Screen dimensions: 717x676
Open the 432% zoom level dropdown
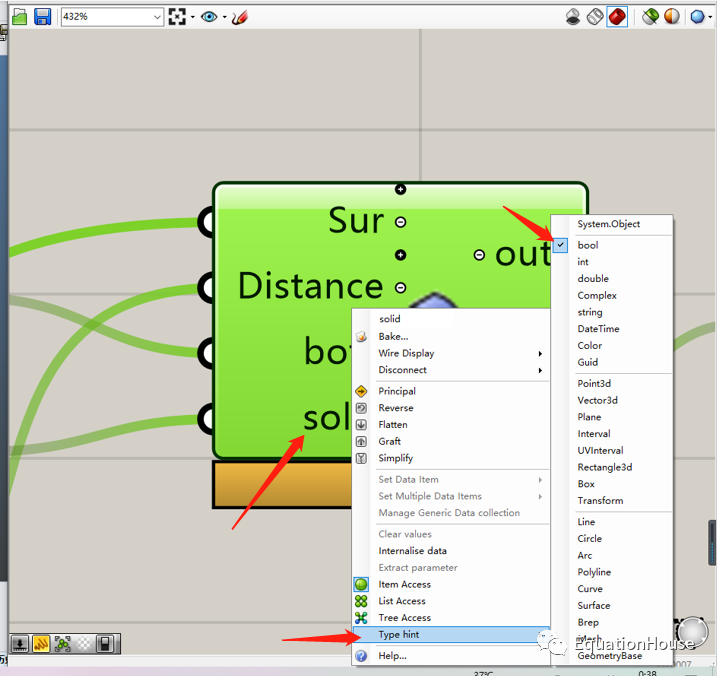[x=157, y=17]
